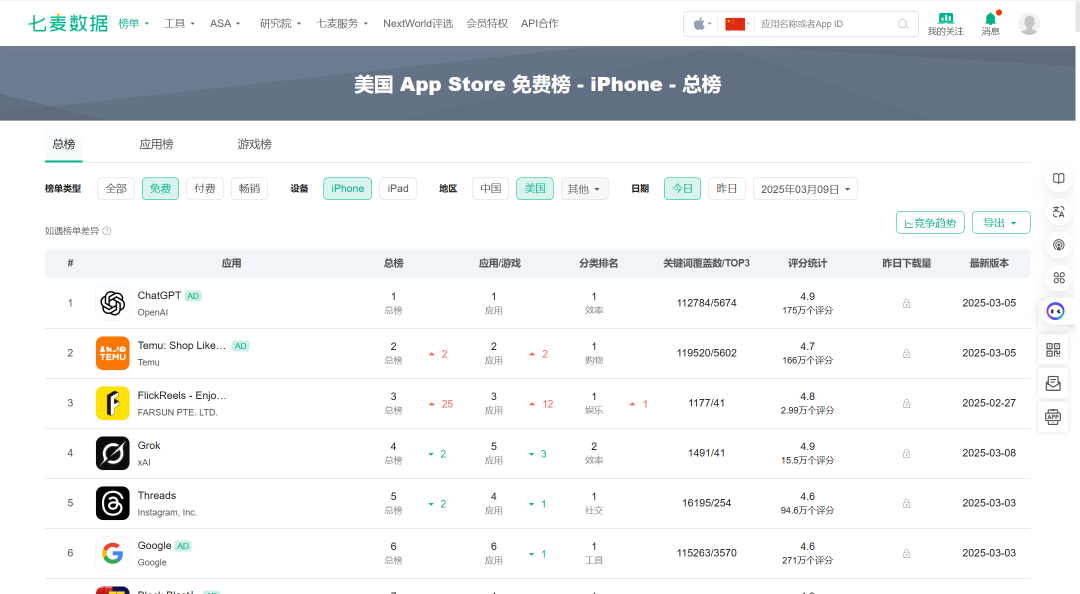
Task: Click the Temu app icon
Action: click(112, 353)
